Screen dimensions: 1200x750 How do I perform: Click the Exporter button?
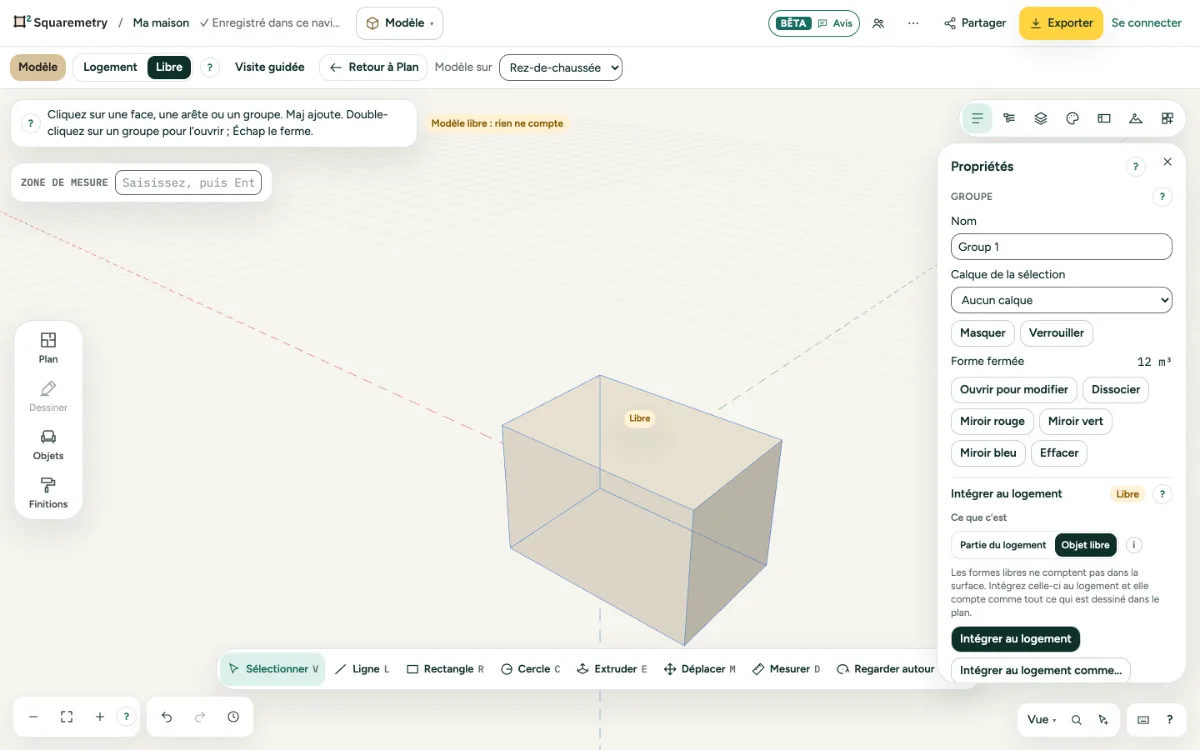(x=1061, y=23)
